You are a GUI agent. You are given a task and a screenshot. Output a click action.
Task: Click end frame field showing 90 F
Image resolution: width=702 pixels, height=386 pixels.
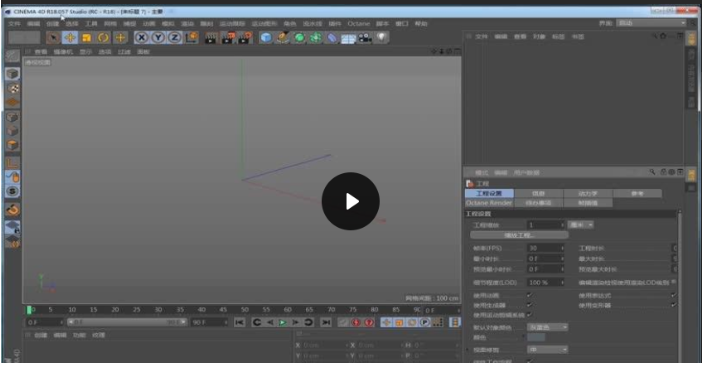coord(210,322)
